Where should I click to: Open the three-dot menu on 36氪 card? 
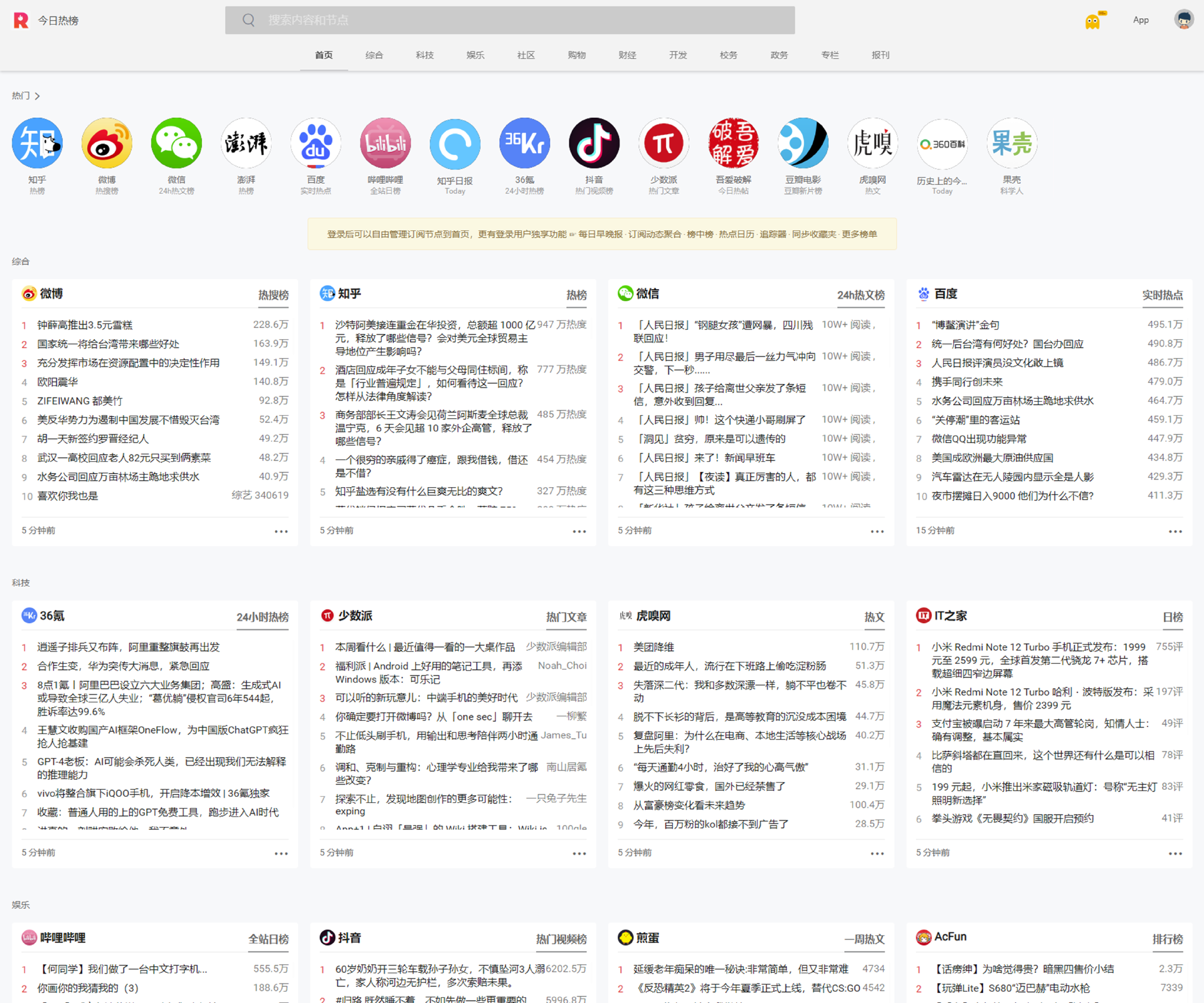(281, 854)
